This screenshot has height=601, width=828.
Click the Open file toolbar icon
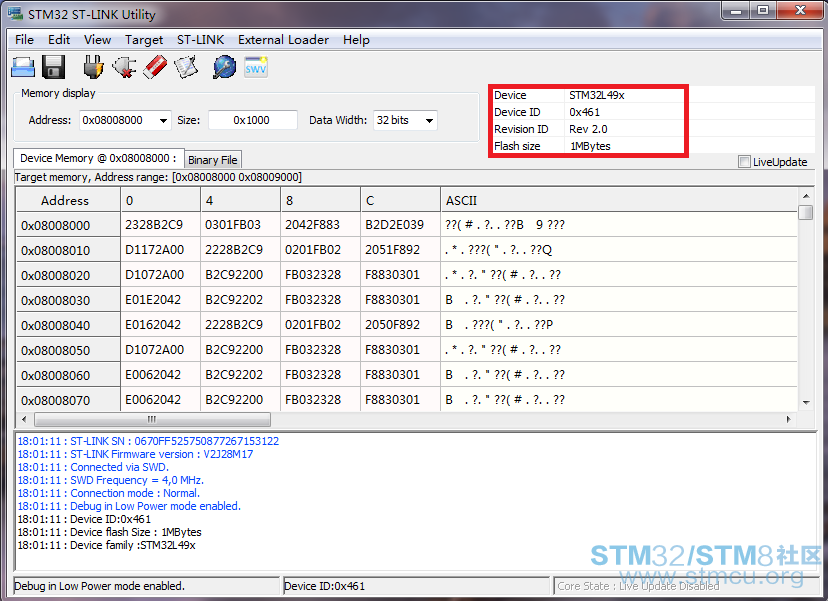click(23, 68)
